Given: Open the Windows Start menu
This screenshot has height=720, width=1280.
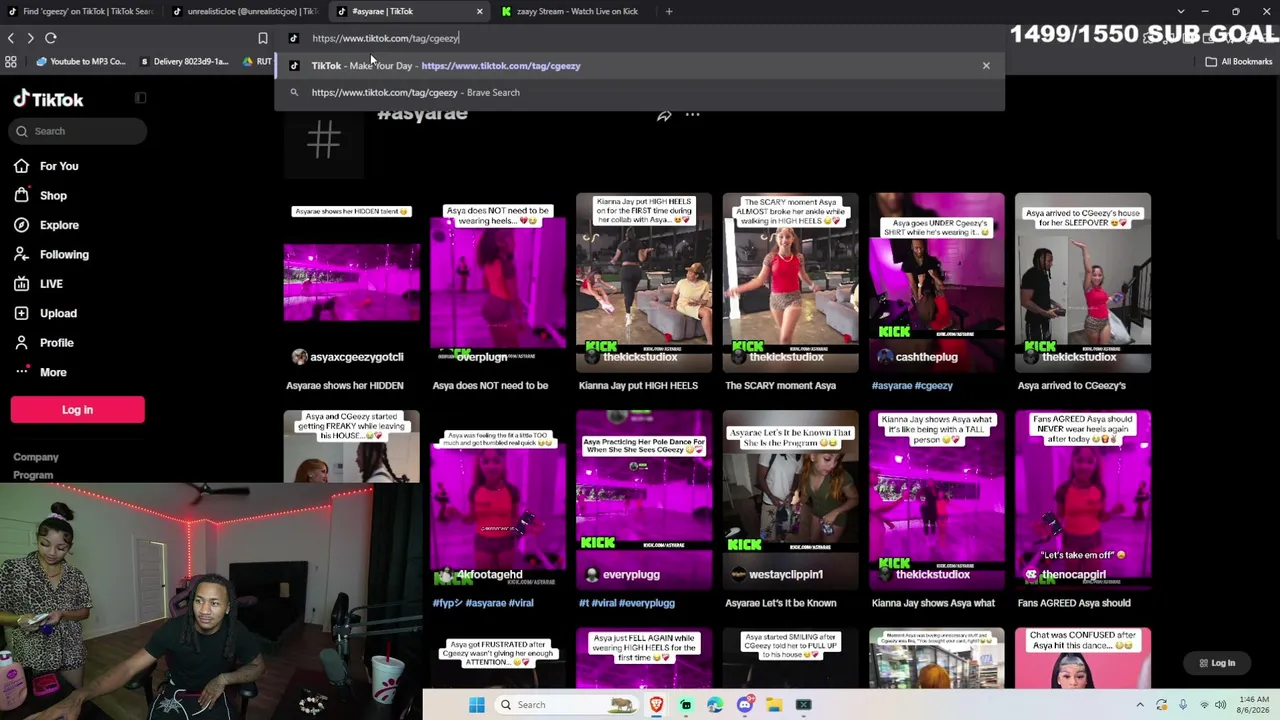Looking at the screenshot, I should point(477,705).
